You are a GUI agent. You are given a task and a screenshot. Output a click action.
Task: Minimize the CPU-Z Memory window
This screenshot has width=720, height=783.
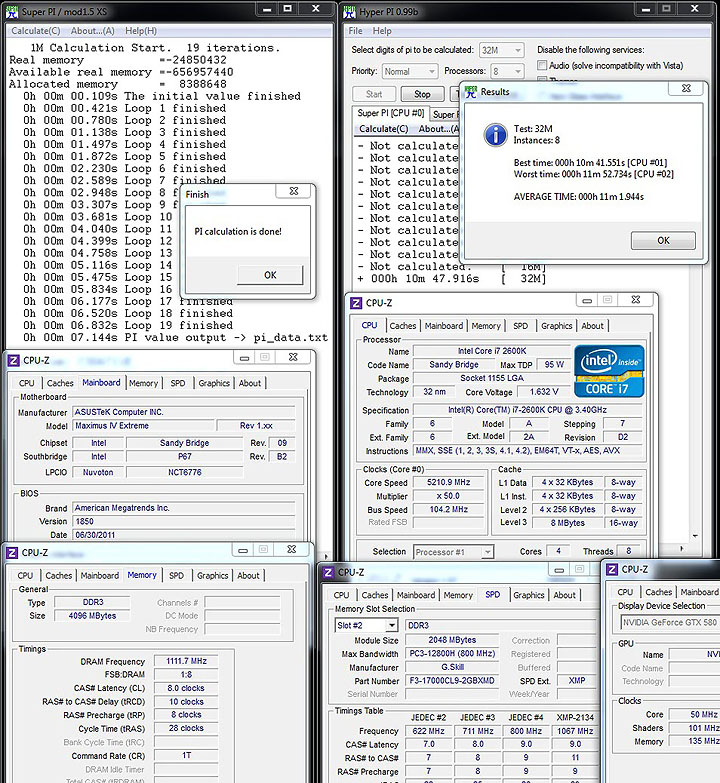click(243, 549)
